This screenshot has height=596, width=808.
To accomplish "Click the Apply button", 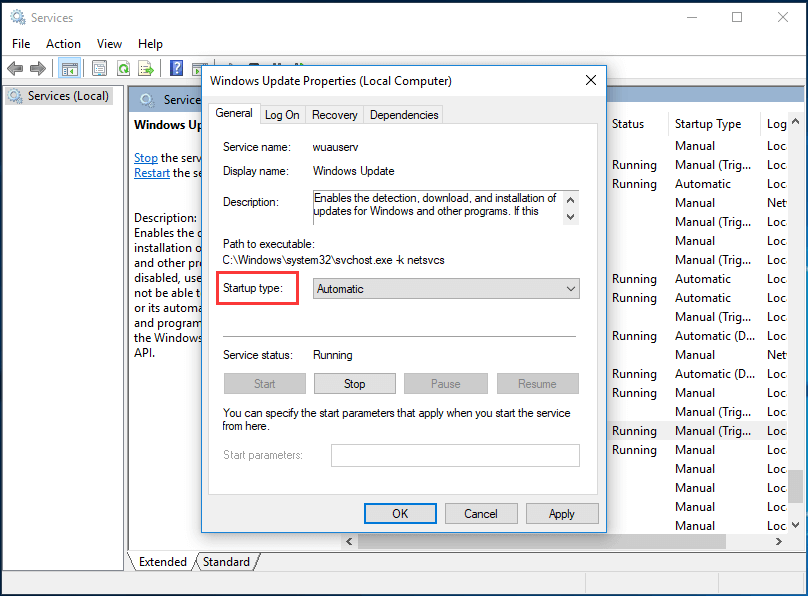I will 562,514.
